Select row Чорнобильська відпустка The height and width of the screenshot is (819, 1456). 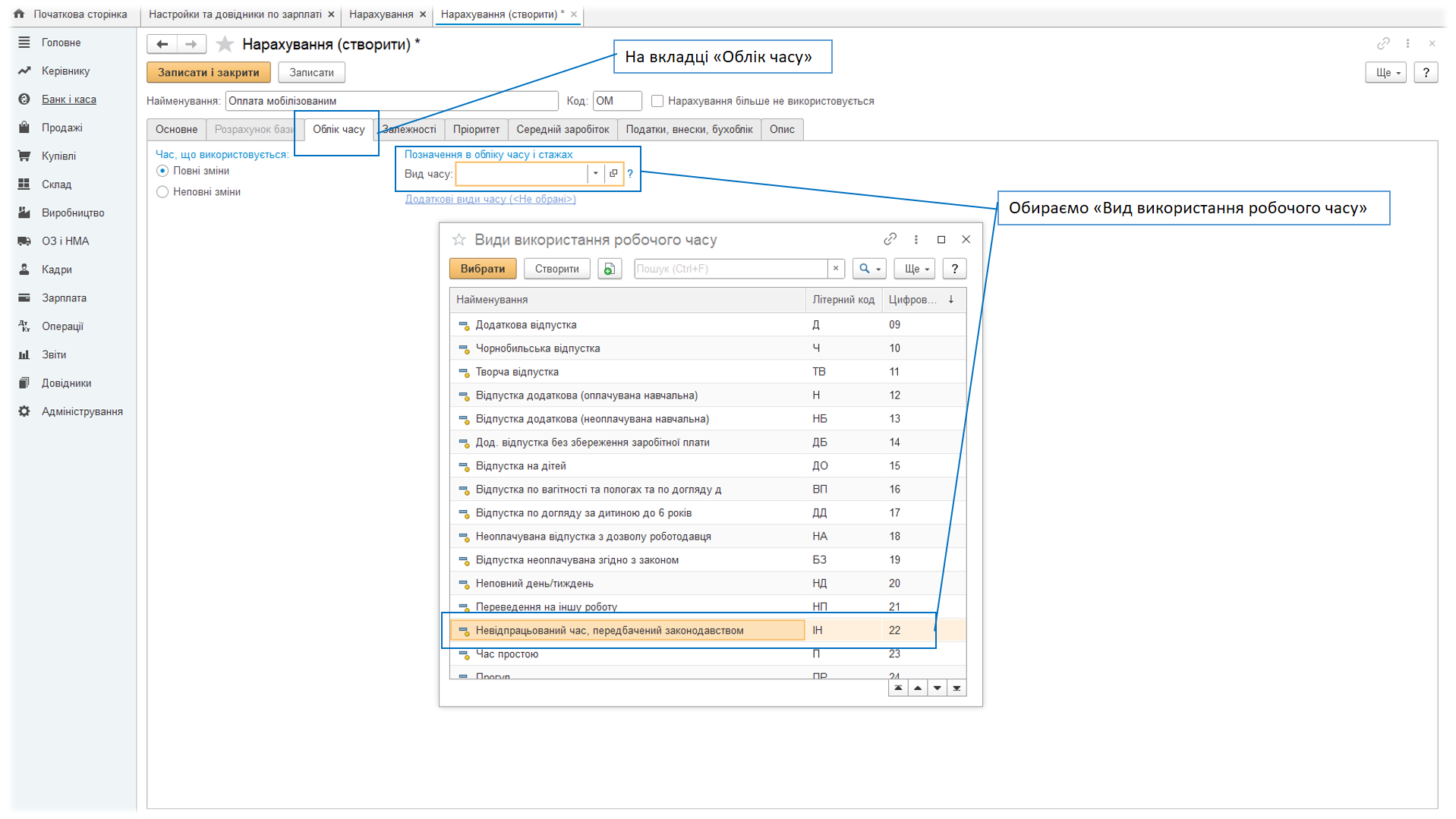pos(708,348)
